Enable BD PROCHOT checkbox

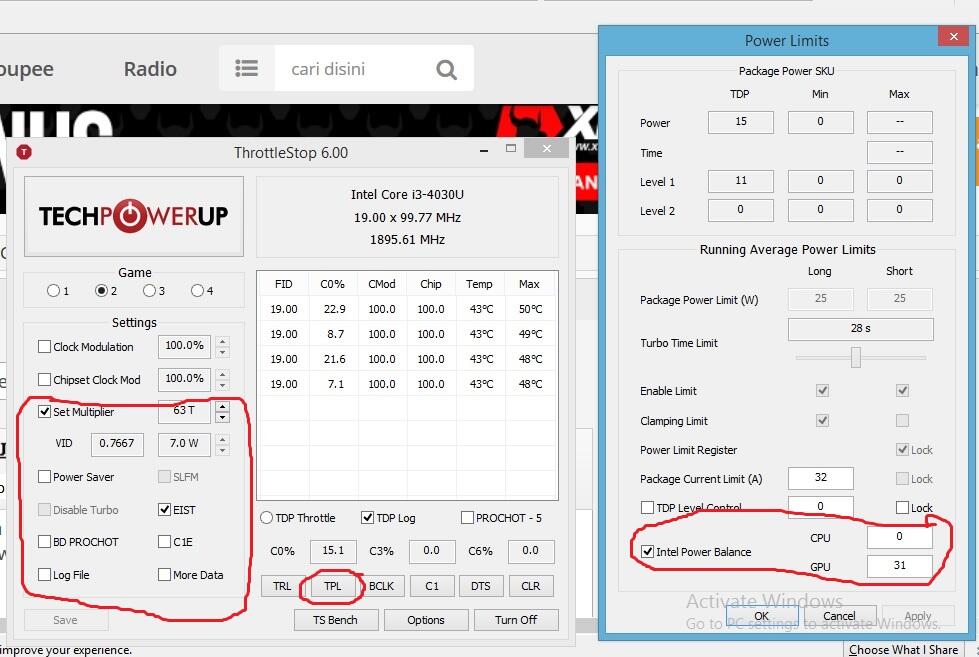(44, 541)
